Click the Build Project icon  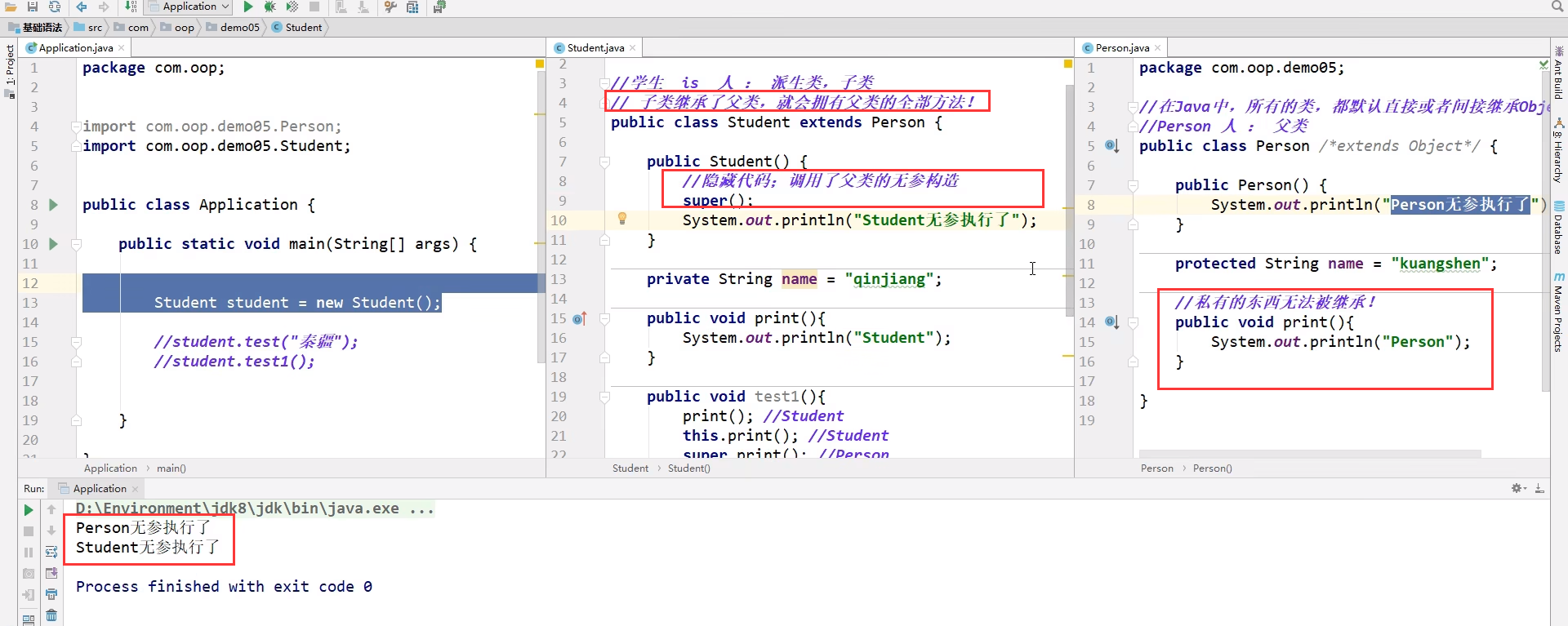131,7
